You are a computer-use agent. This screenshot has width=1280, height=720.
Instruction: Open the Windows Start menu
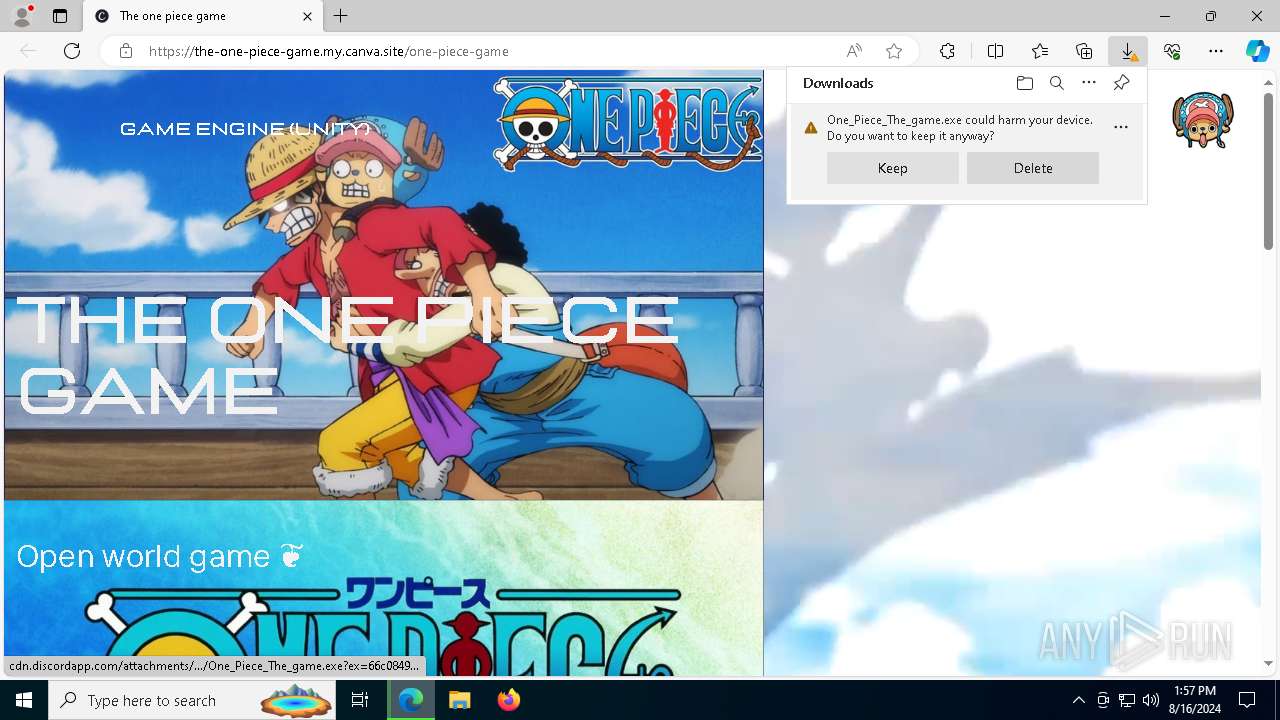tap(24, 700)
